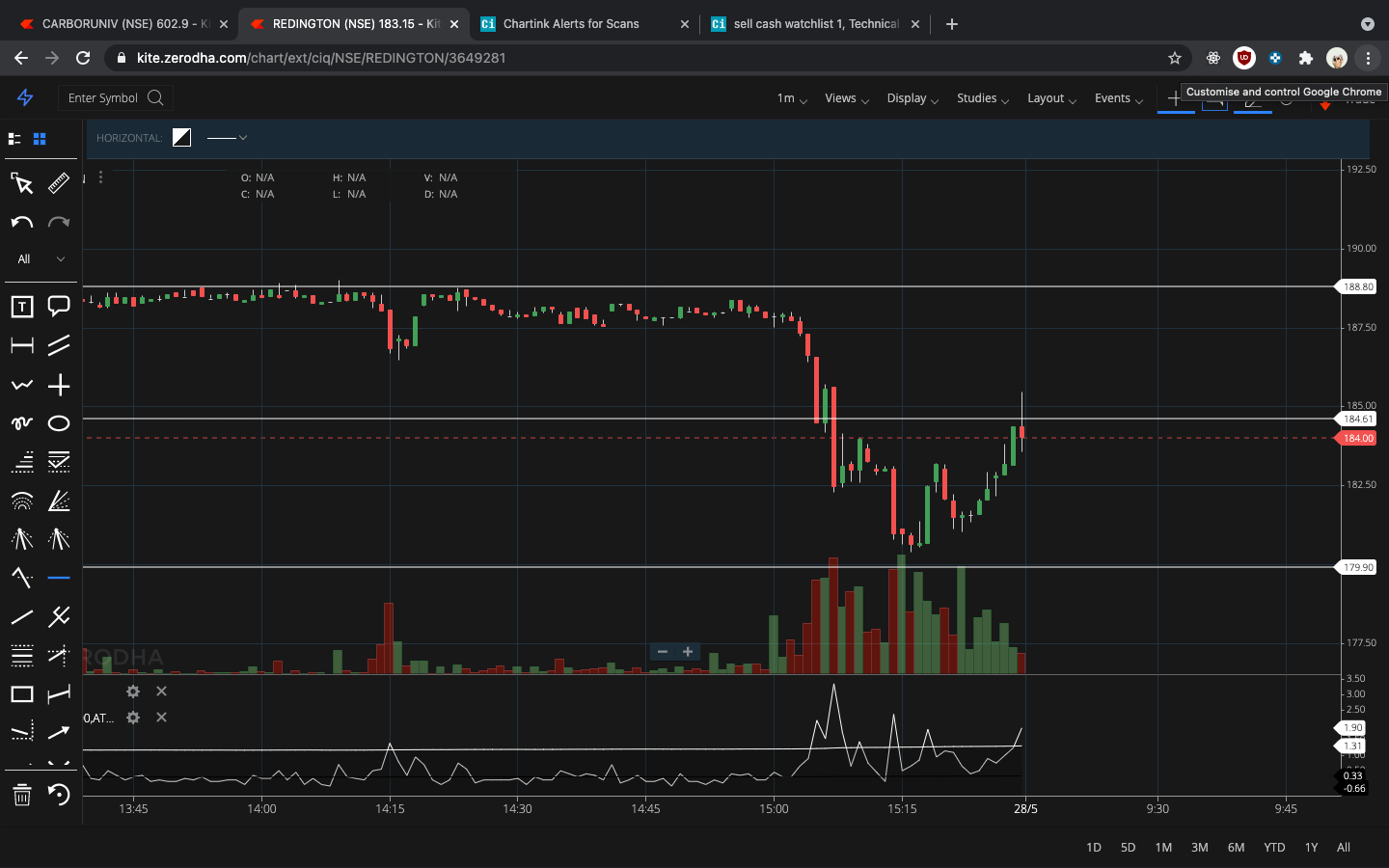
Task: Open the 1m interval dropdown
Action: 789,98
